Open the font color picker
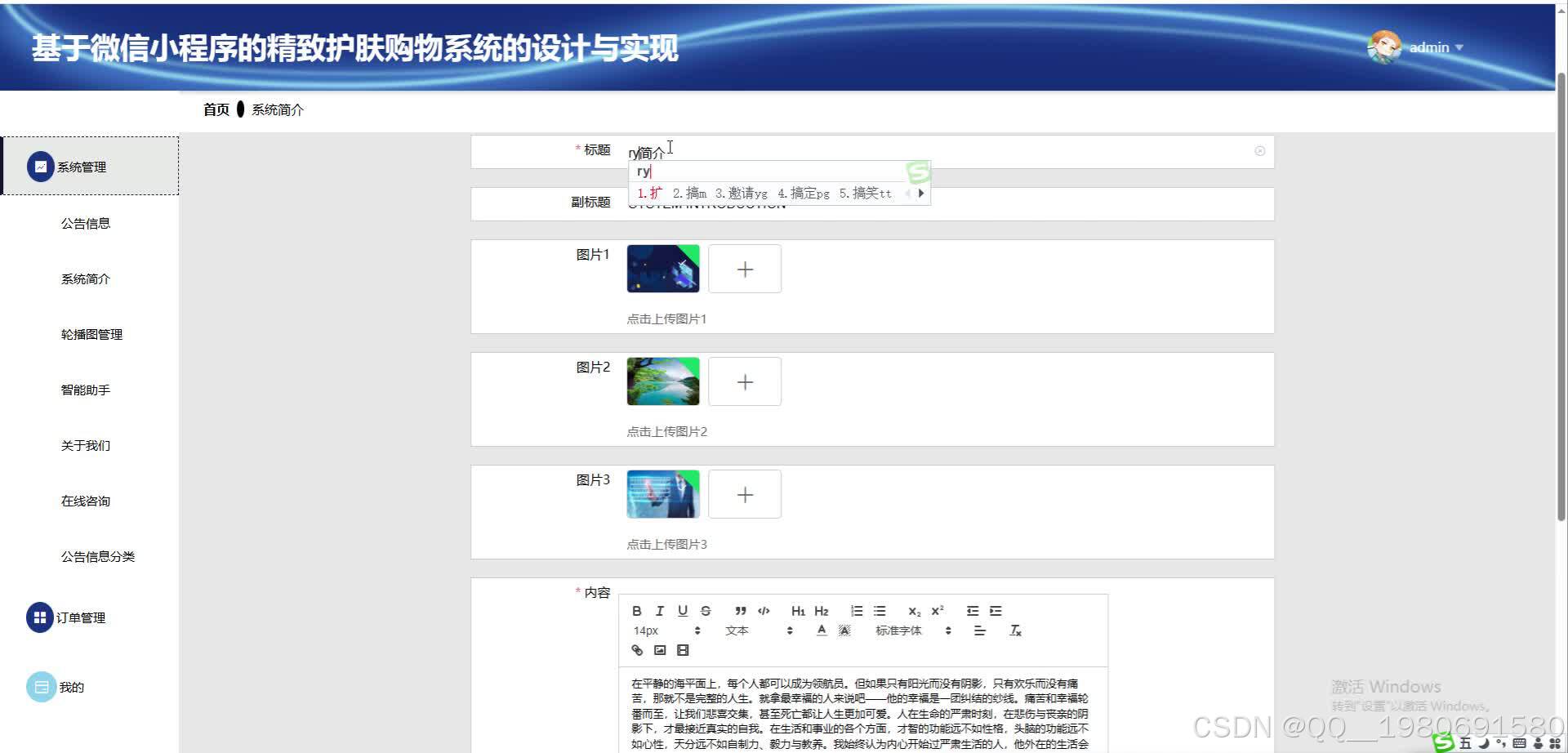Screen dimensions: 1568x753 (822, 630)
